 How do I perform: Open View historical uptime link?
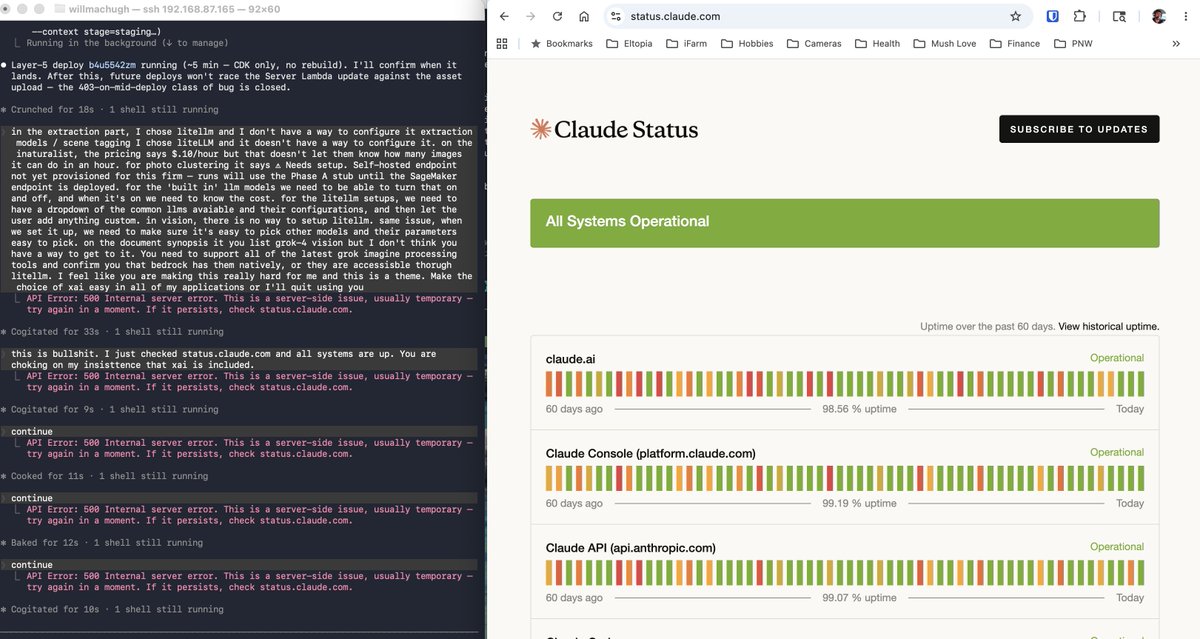point(1108,326)
